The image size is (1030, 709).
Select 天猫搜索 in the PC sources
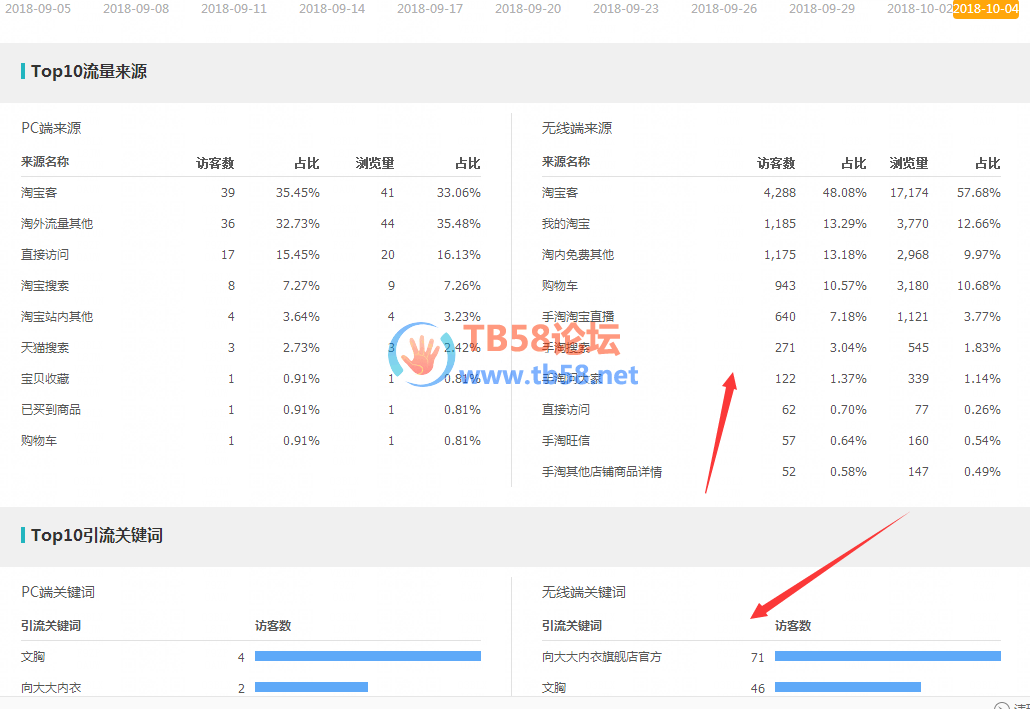[45, 348]
